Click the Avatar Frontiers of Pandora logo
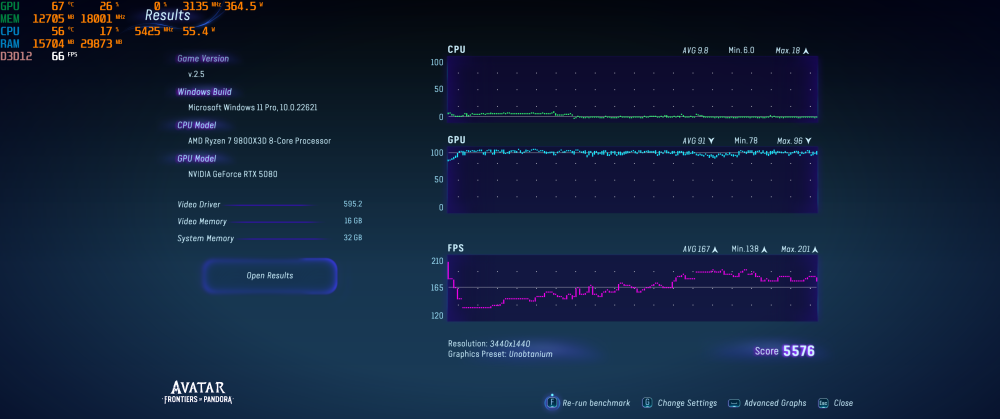Viewport: 1000px width, 419px height. click(198, 392)
